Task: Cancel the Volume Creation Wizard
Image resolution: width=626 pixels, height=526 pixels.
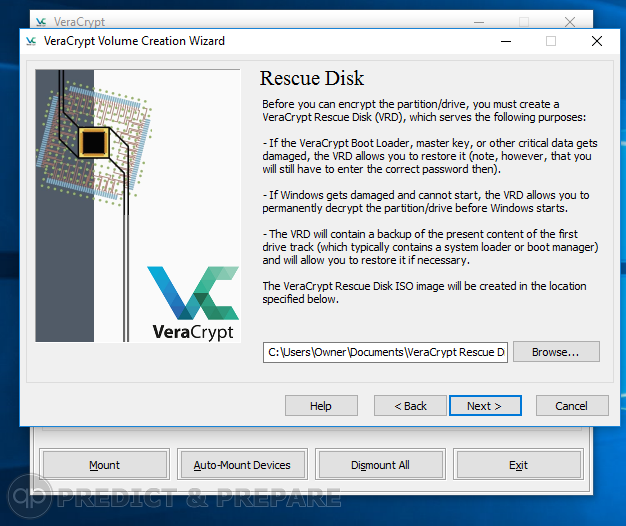Action: (572, 405)
